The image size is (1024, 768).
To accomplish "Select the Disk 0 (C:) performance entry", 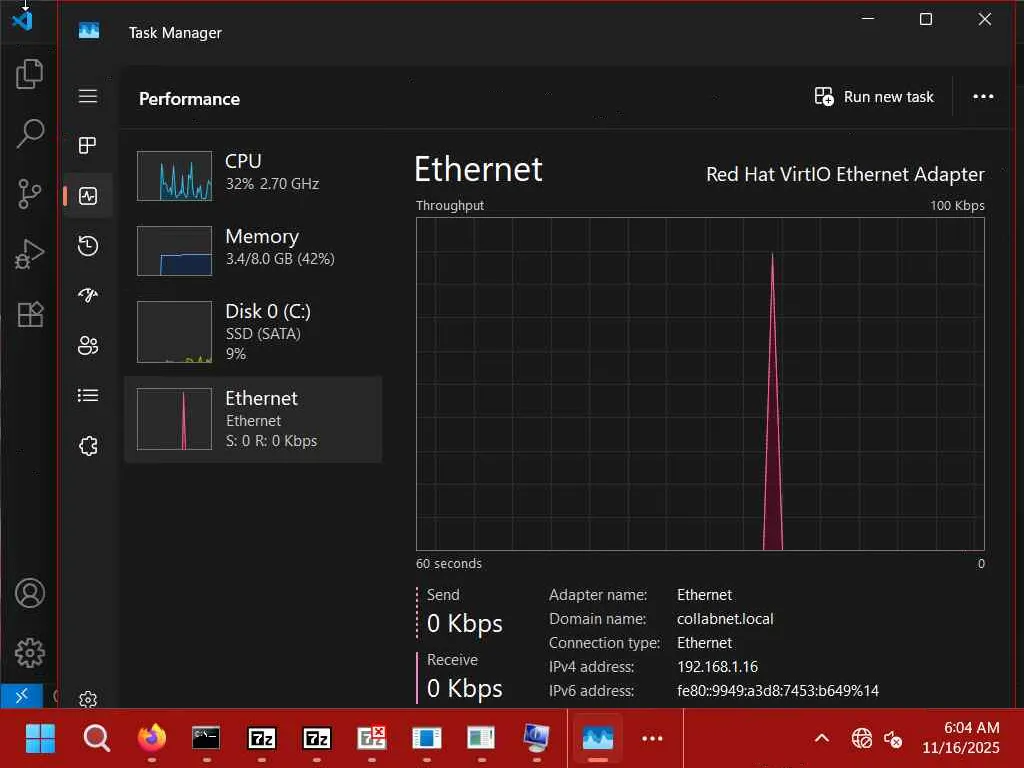I will pyautogui.click(x=253, y=331).
